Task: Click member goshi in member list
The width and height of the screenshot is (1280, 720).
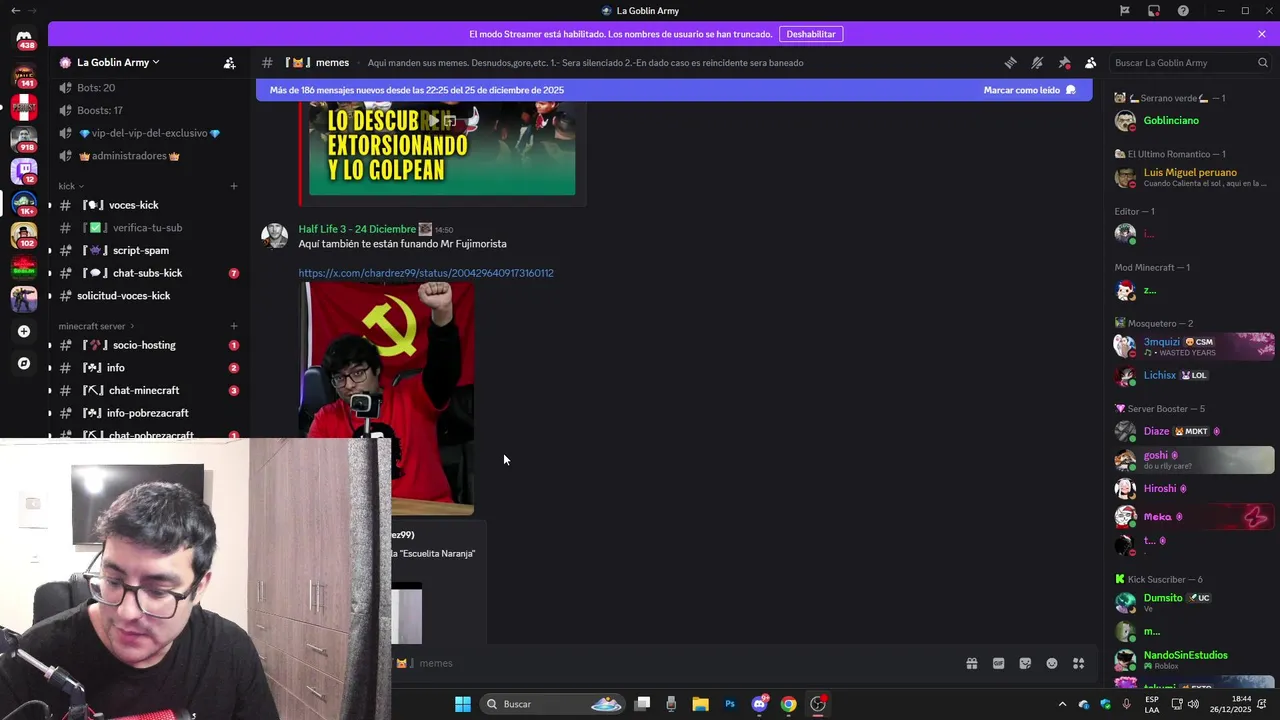Action: (x=1192, y=460)
